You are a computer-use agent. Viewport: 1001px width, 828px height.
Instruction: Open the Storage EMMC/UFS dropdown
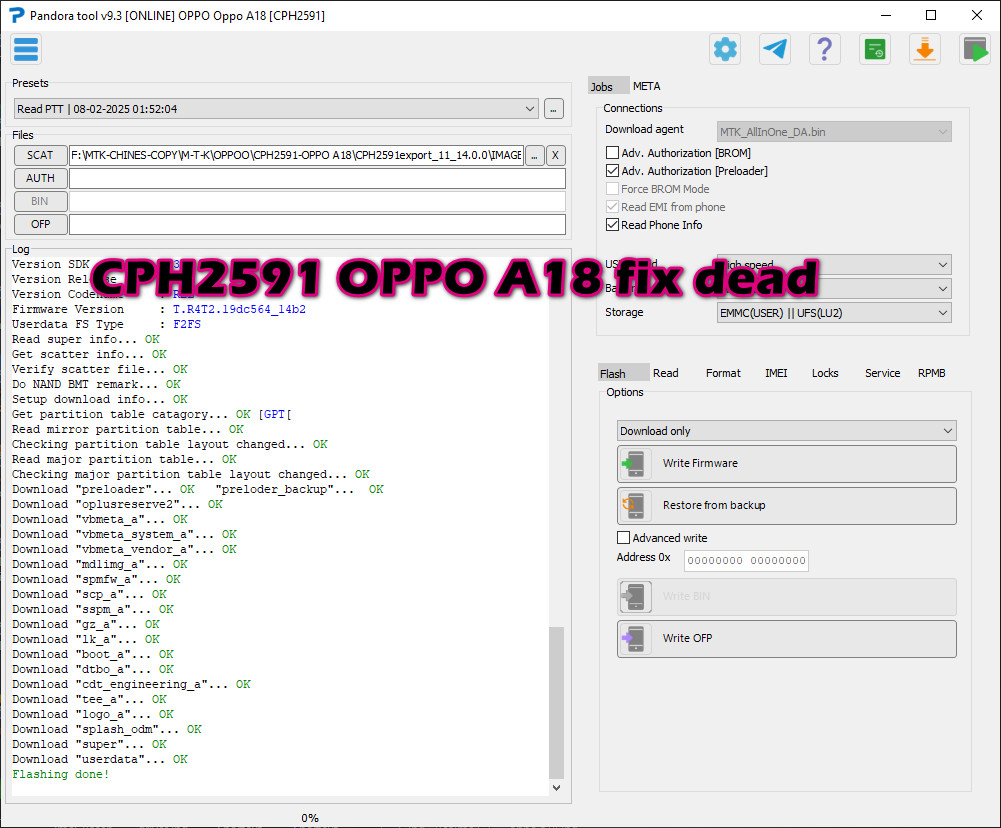pos(834,313)
